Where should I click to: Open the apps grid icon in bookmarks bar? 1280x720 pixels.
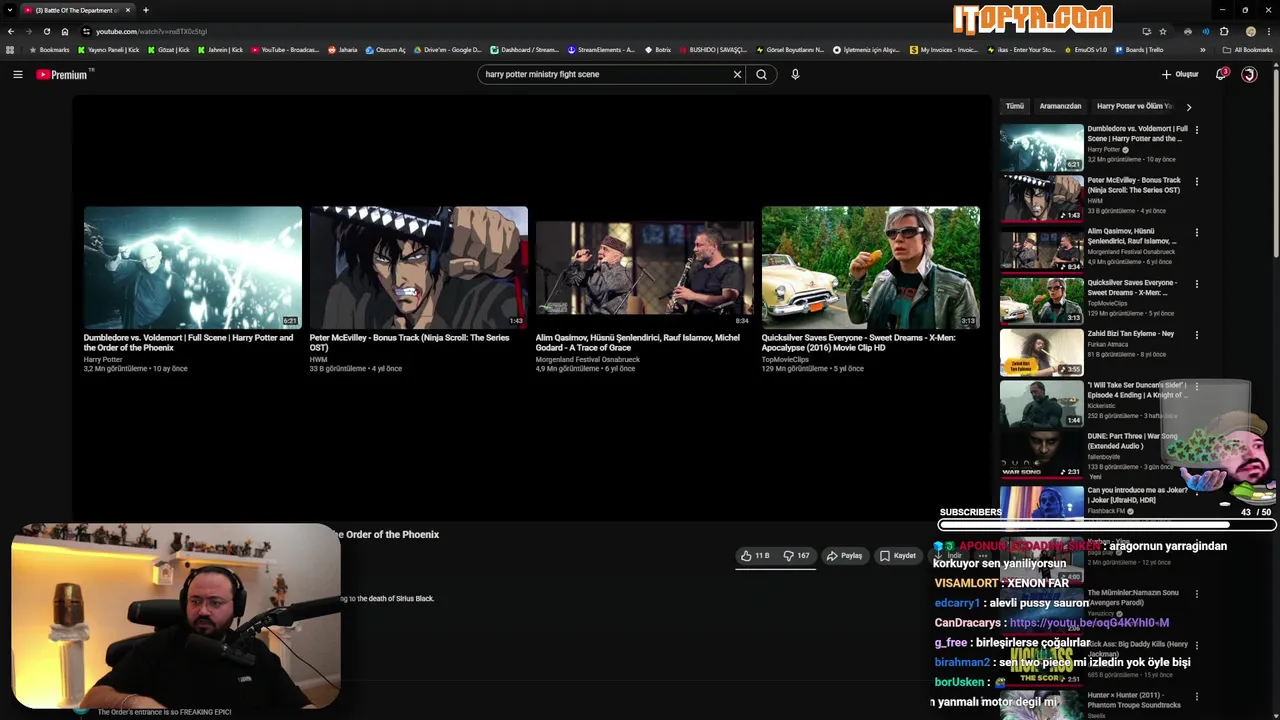[10, 49]
